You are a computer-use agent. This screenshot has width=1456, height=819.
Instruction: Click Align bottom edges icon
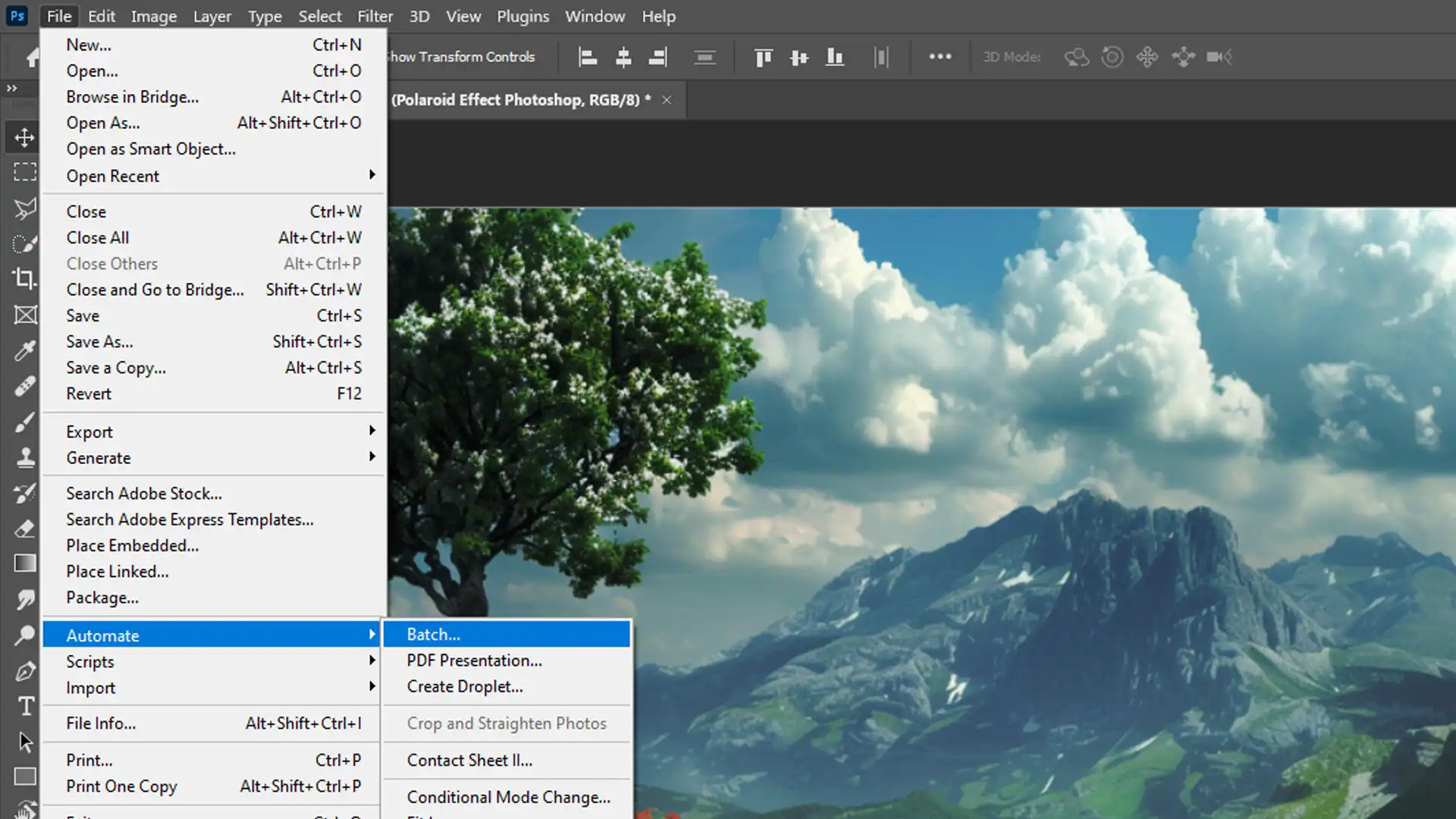click(834, 57)
